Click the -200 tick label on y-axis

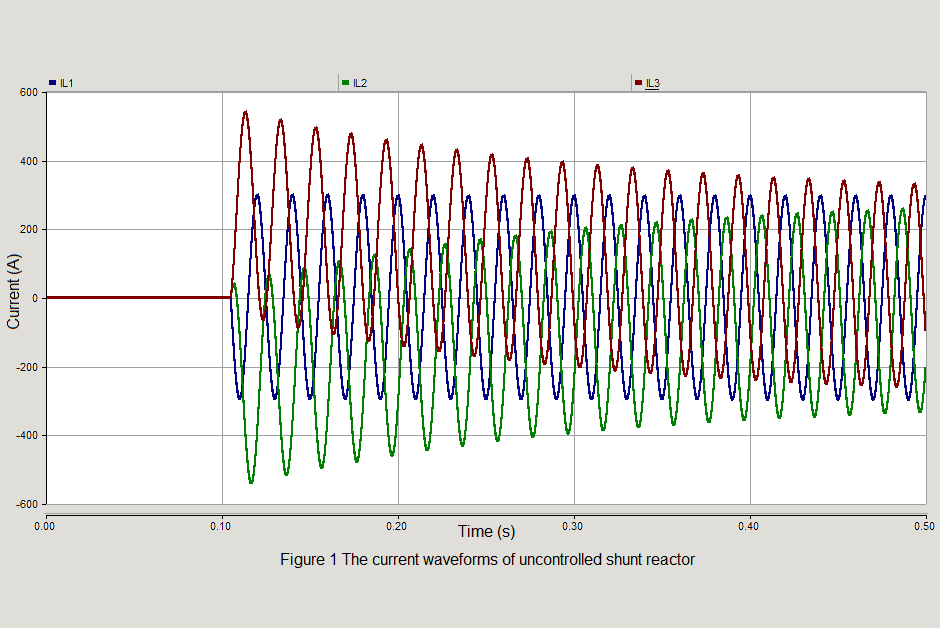(x=26, y=367)
